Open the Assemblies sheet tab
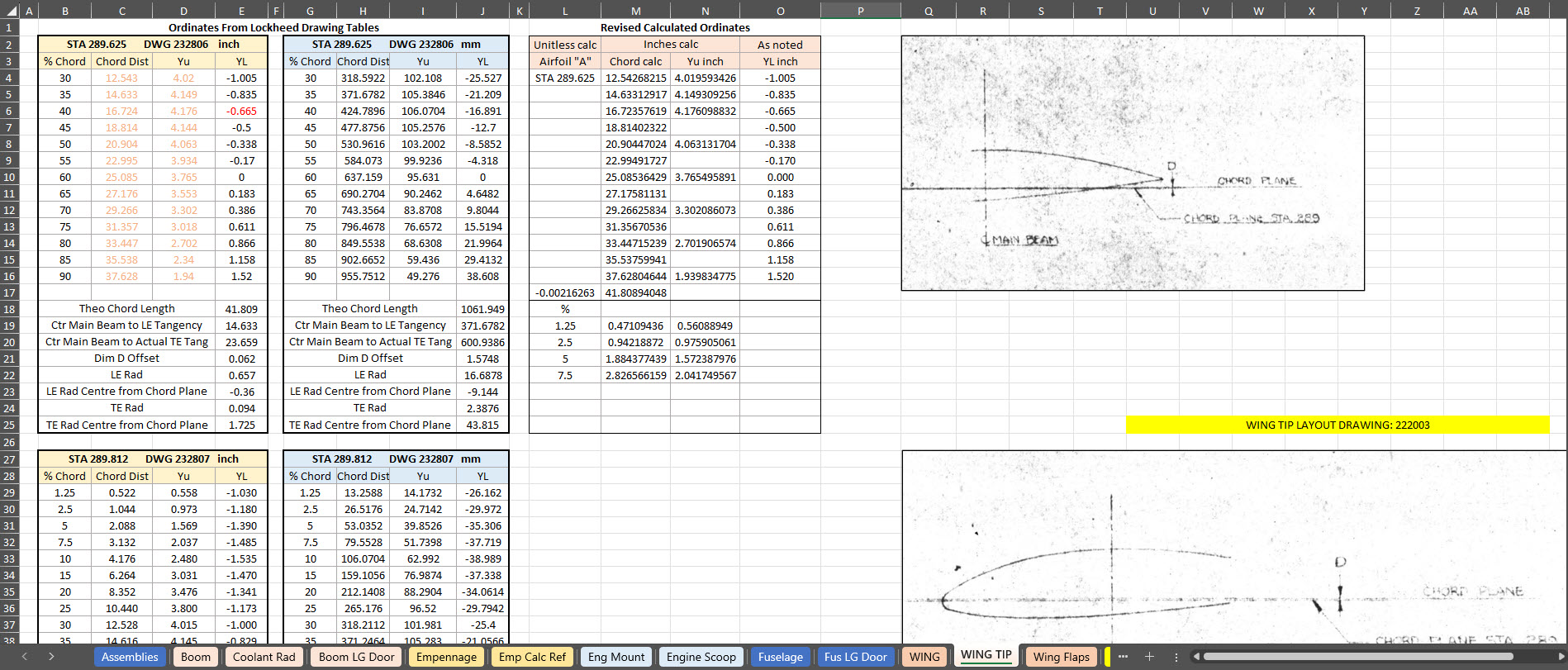 [x=130, y=657]
